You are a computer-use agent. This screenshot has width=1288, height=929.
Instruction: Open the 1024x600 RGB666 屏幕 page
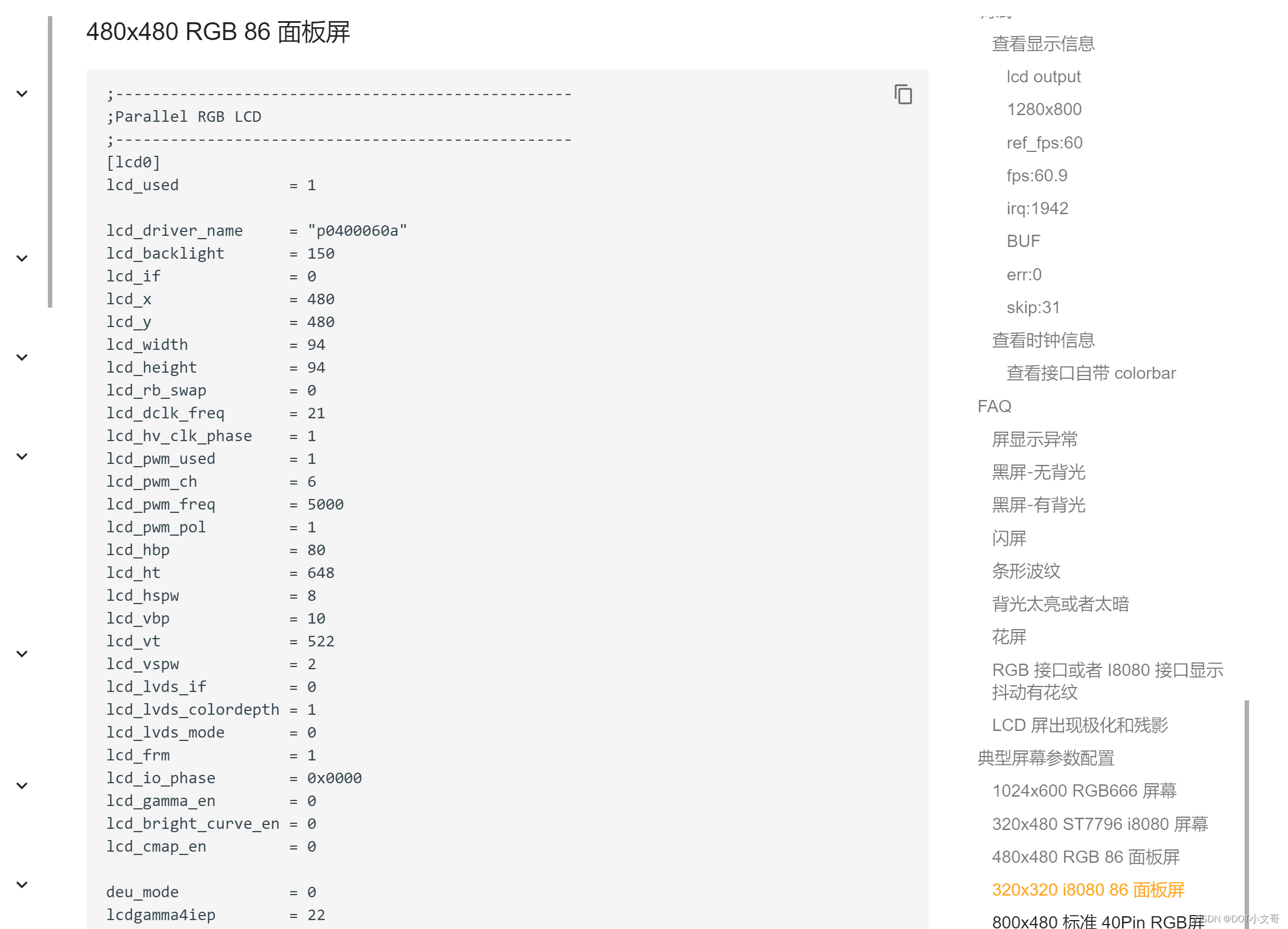tap(1084, 790)
